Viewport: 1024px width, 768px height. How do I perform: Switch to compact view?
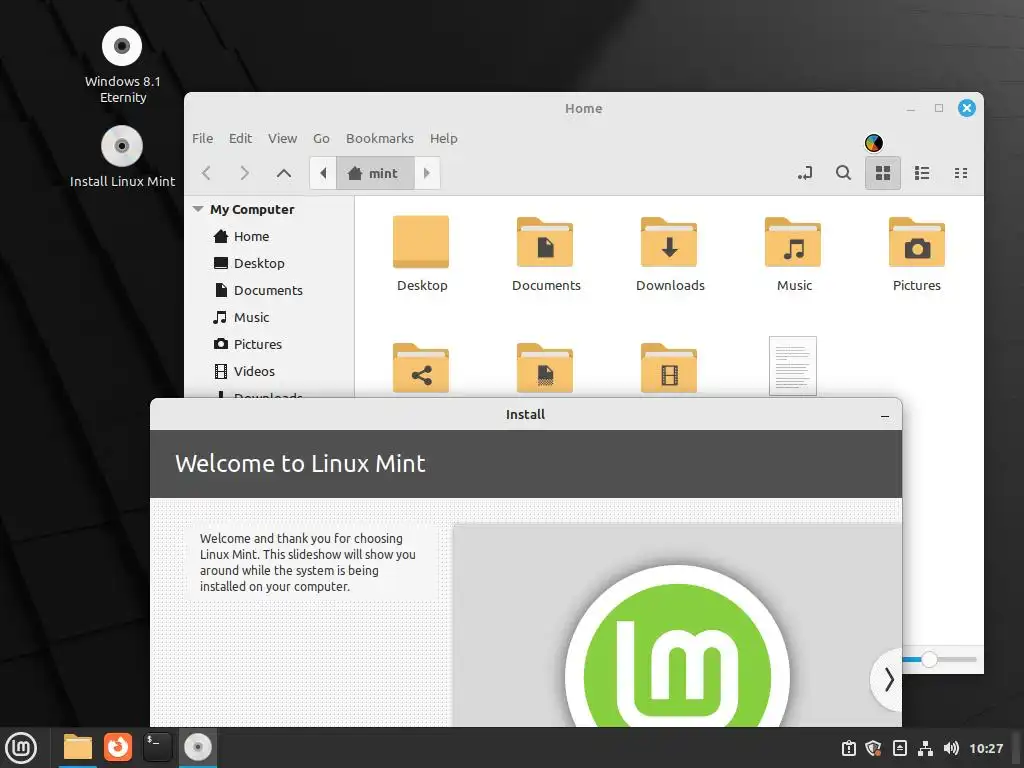pyautogui.click(x=961, y=173)
